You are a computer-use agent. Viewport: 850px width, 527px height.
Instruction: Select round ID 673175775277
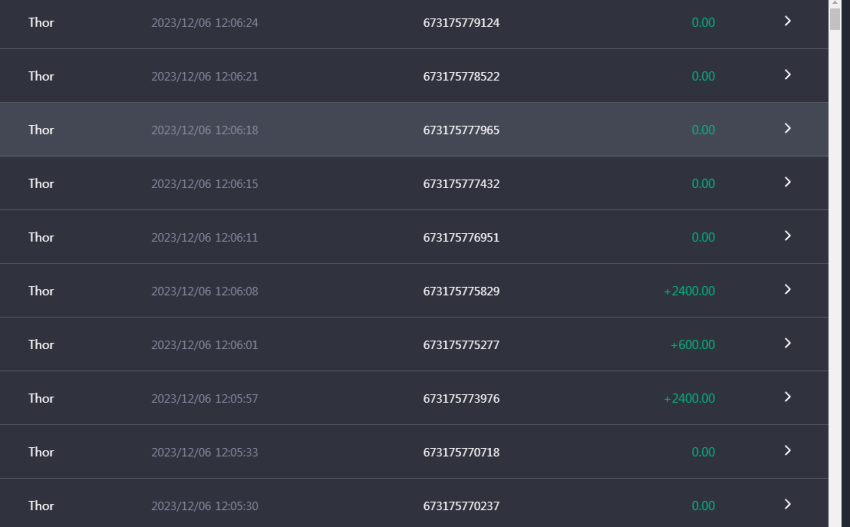[461, 345]
